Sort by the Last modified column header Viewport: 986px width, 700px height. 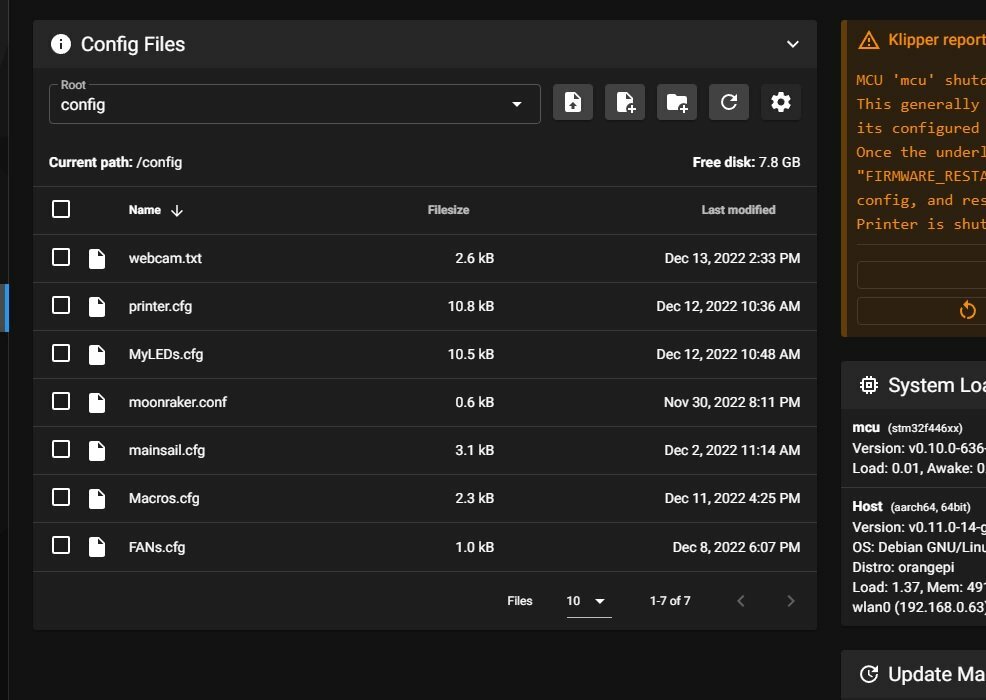pos(738,210)
